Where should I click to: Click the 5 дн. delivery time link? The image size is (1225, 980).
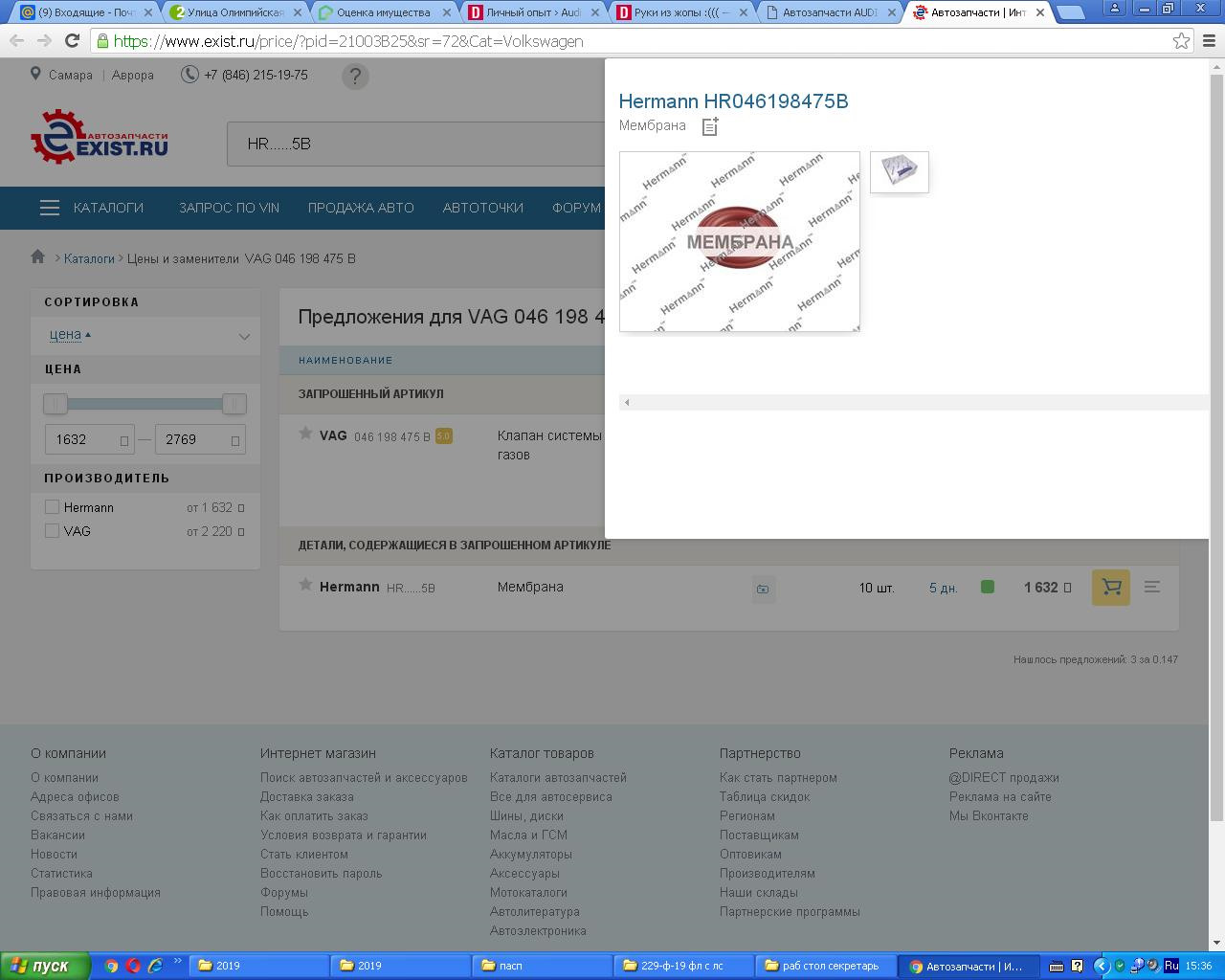(x=944, y=588)
